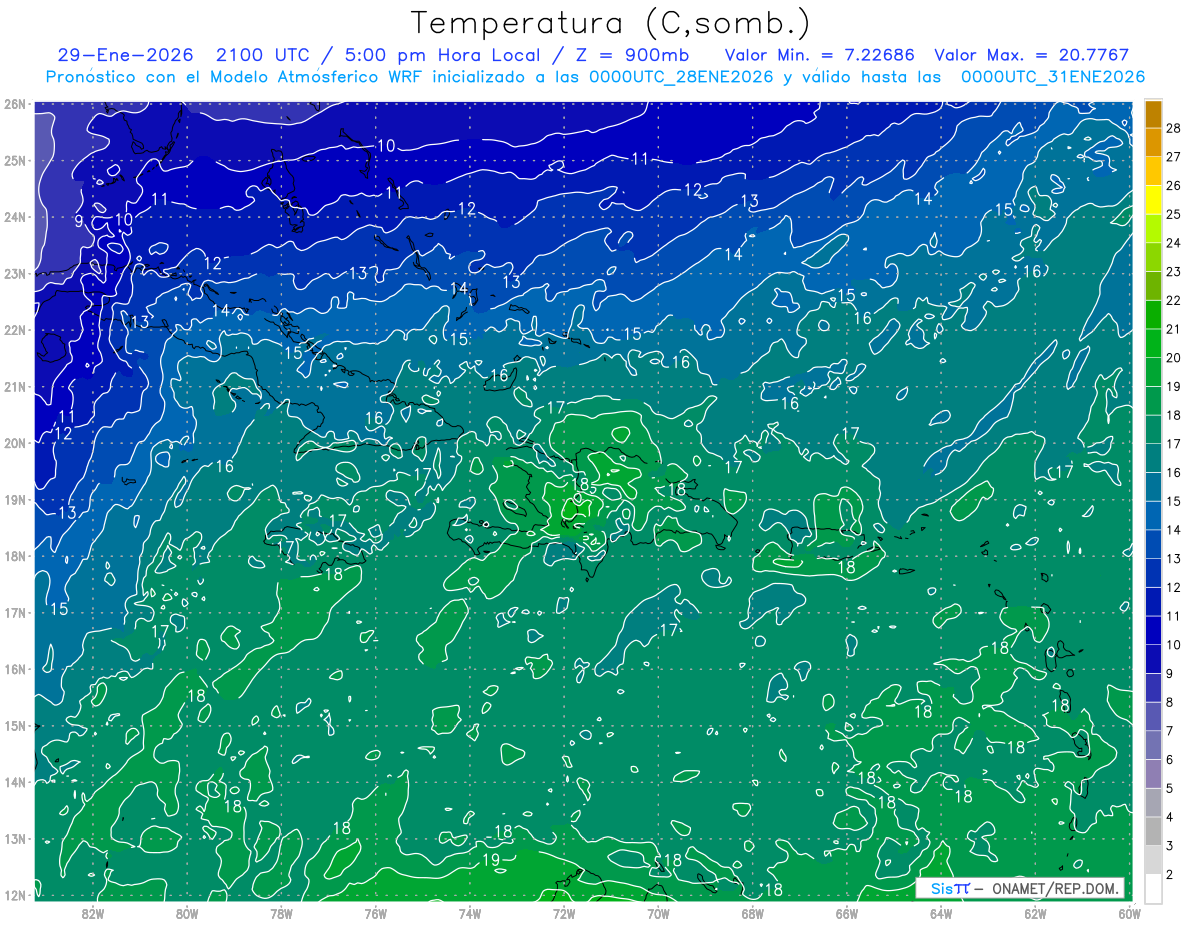Click longitude axis label "62W"
This screenshot has width=1200, height=927.
(1035, 913)
